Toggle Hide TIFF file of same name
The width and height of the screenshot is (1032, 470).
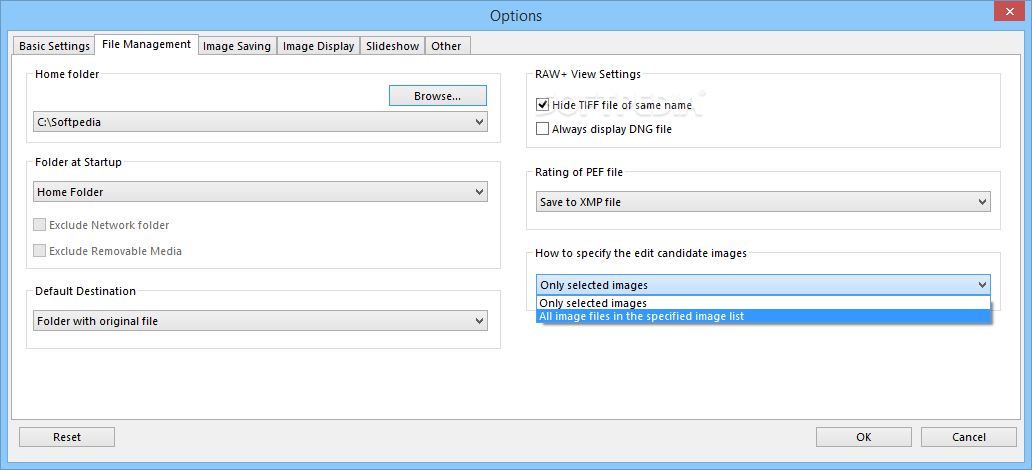pos(542,105)
